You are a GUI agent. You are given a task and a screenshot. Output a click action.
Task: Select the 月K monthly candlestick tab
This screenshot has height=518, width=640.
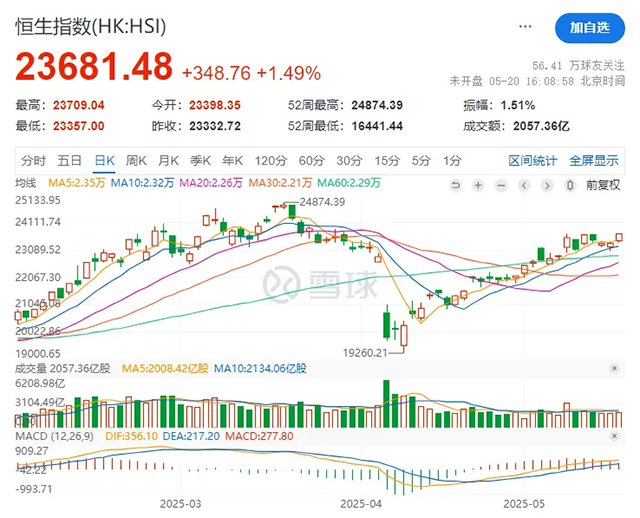point(168,160)
